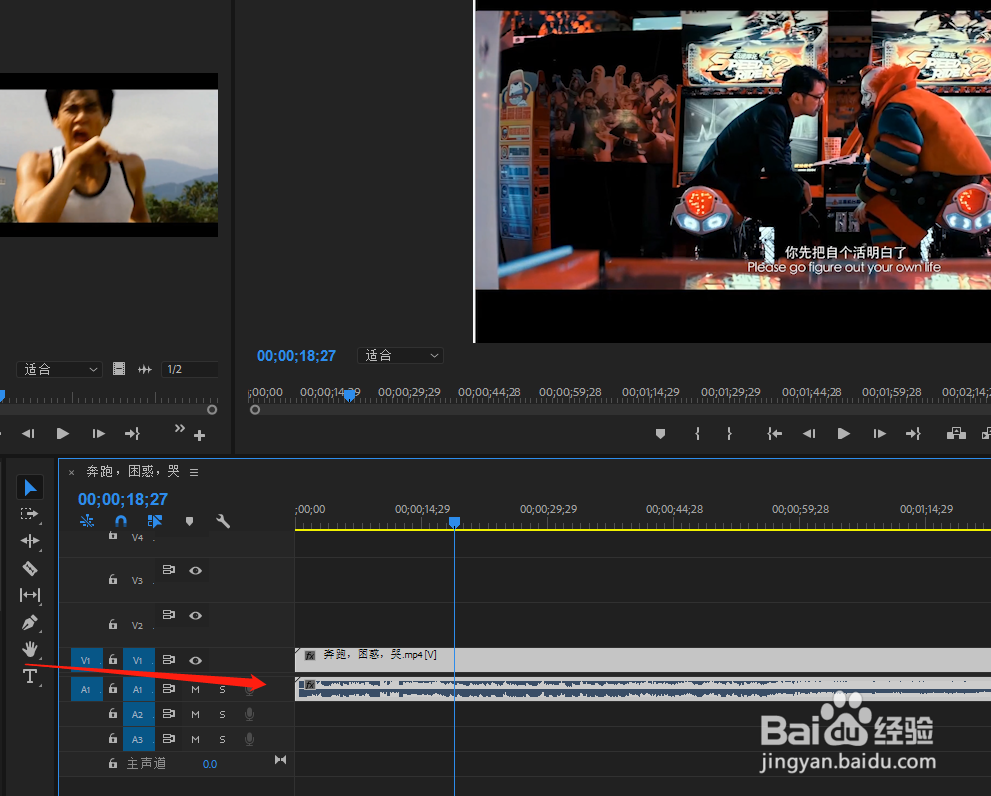The image size is (991, 796).
Task: Mark Out in program monitor
Action: coord(729,434)
